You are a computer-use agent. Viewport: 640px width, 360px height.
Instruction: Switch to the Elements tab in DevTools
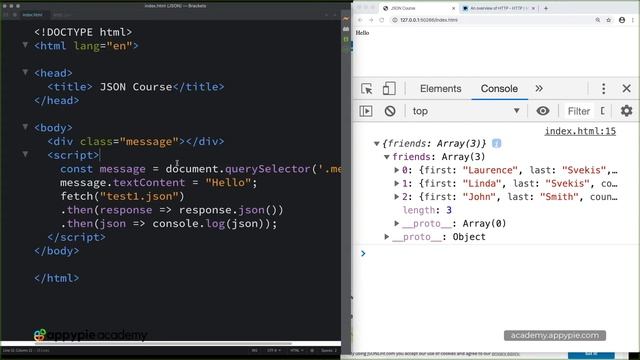[x=440, y=89]
